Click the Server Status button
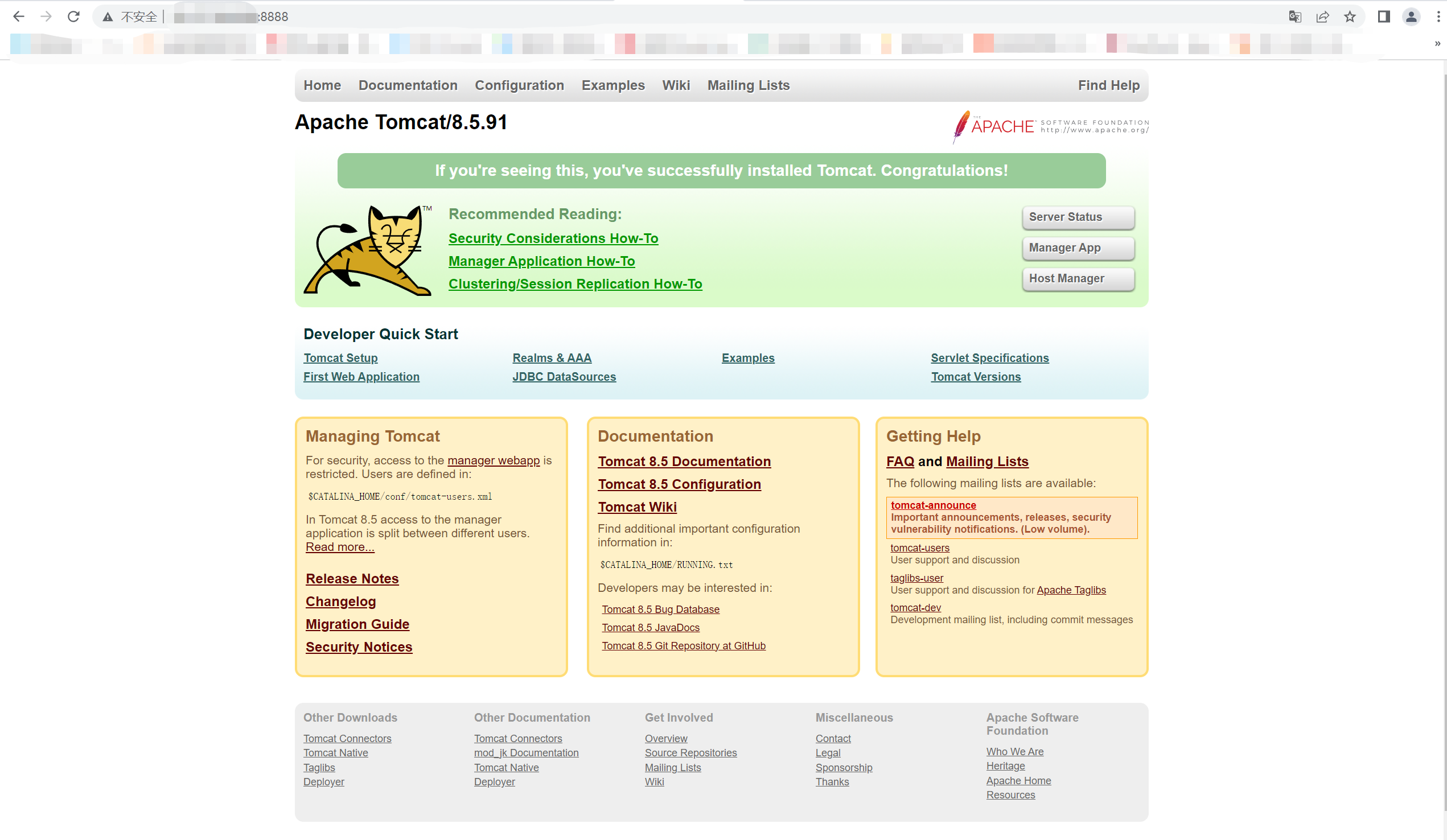 tap(1078, 217)
